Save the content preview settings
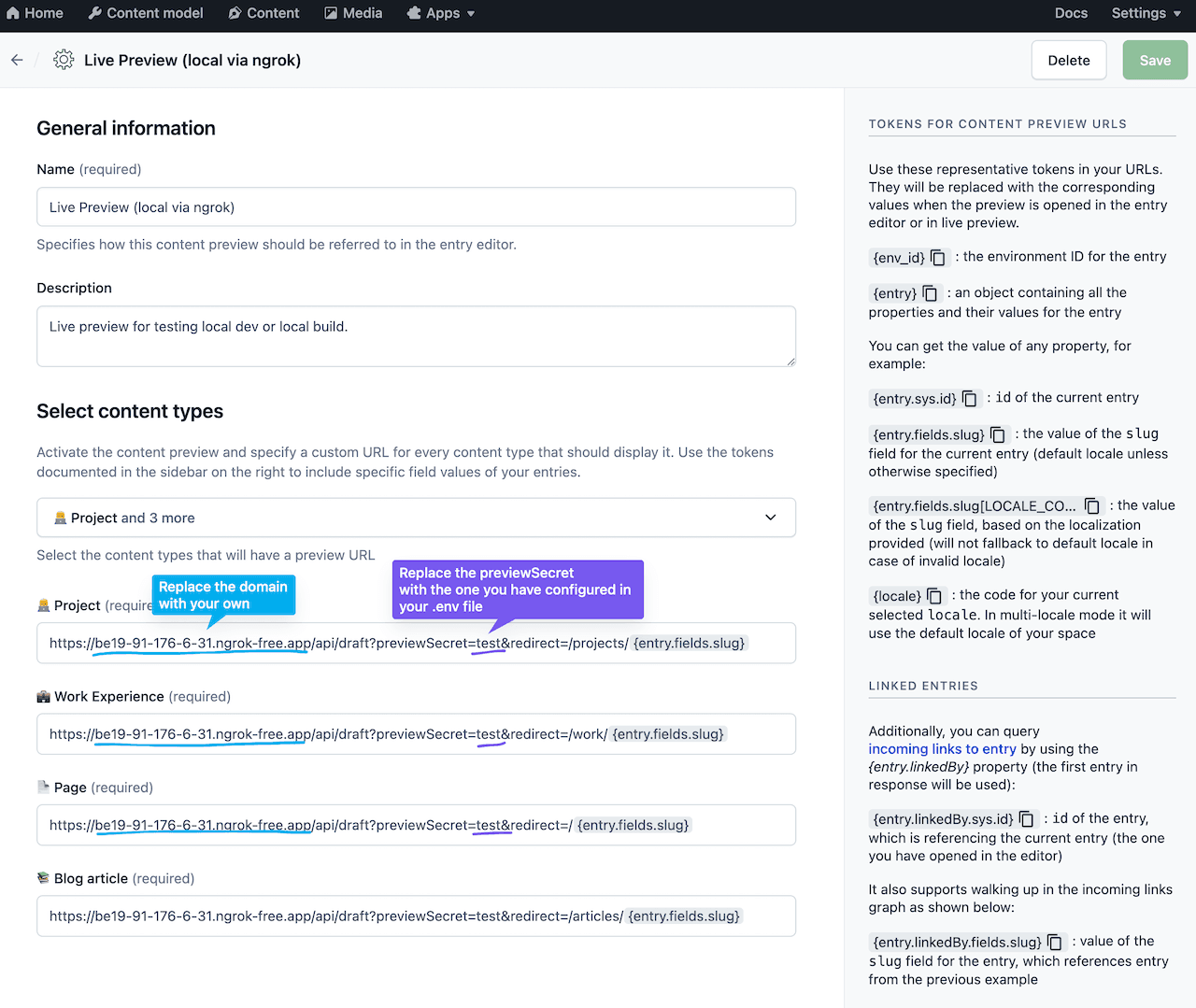The image size is (1196, 1008). pyautogui.click(x=1155, y=60)
